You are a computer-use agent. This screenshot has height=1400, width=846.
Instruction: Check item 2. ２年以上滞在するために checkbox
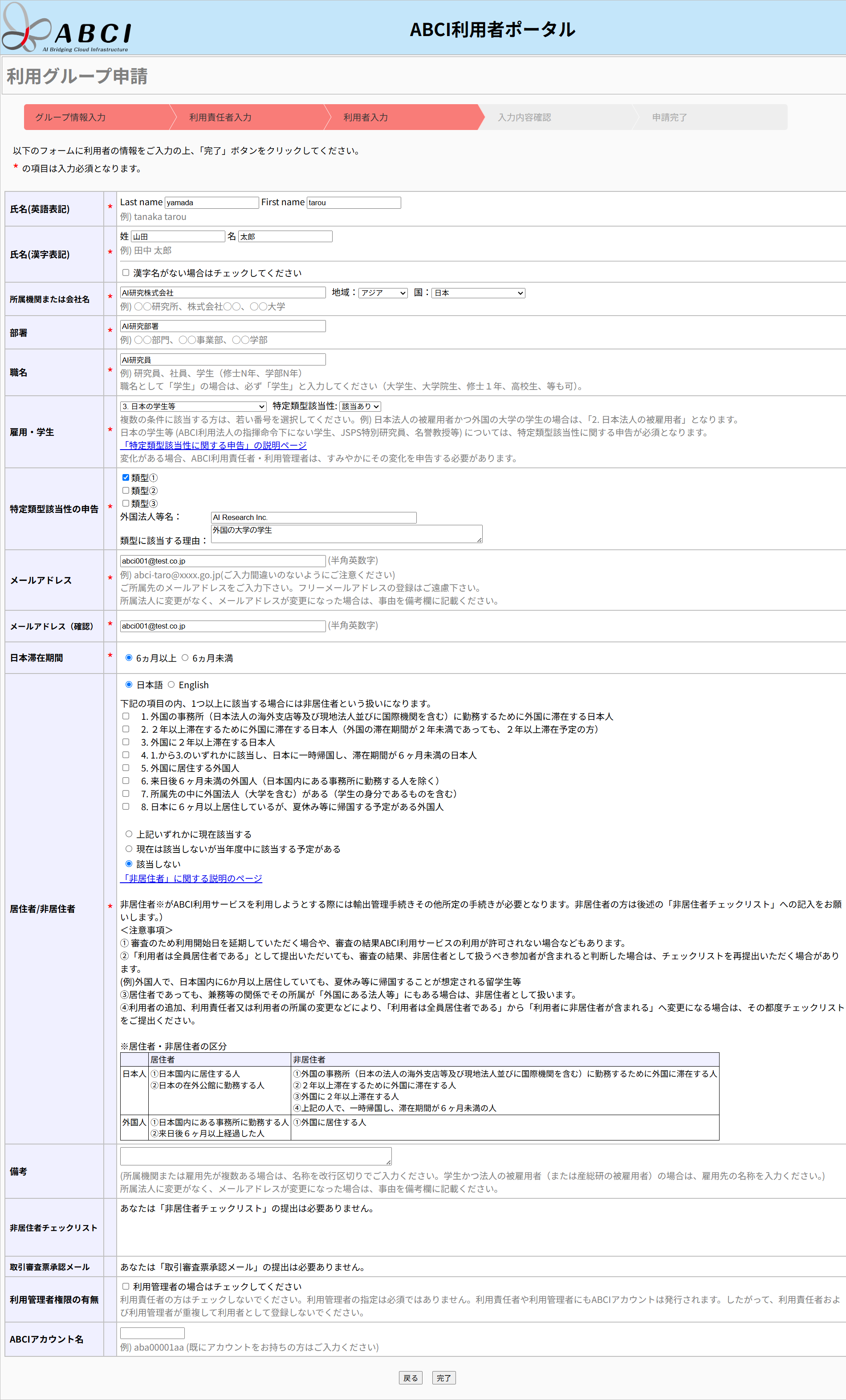pyautogui.click(x=126, y=730)
